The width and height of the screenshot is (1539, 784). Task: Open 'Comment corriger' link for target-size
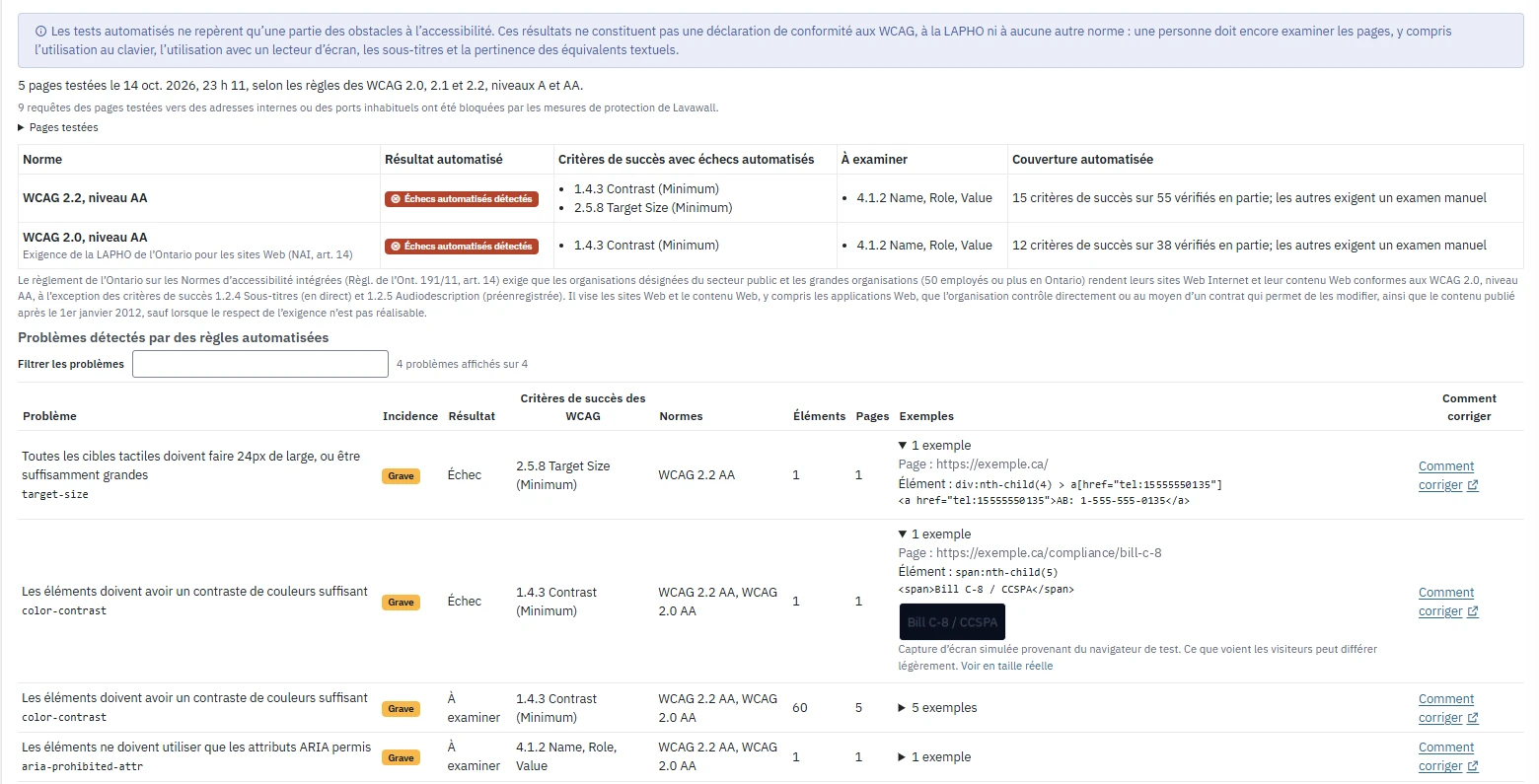[1447, 475]
